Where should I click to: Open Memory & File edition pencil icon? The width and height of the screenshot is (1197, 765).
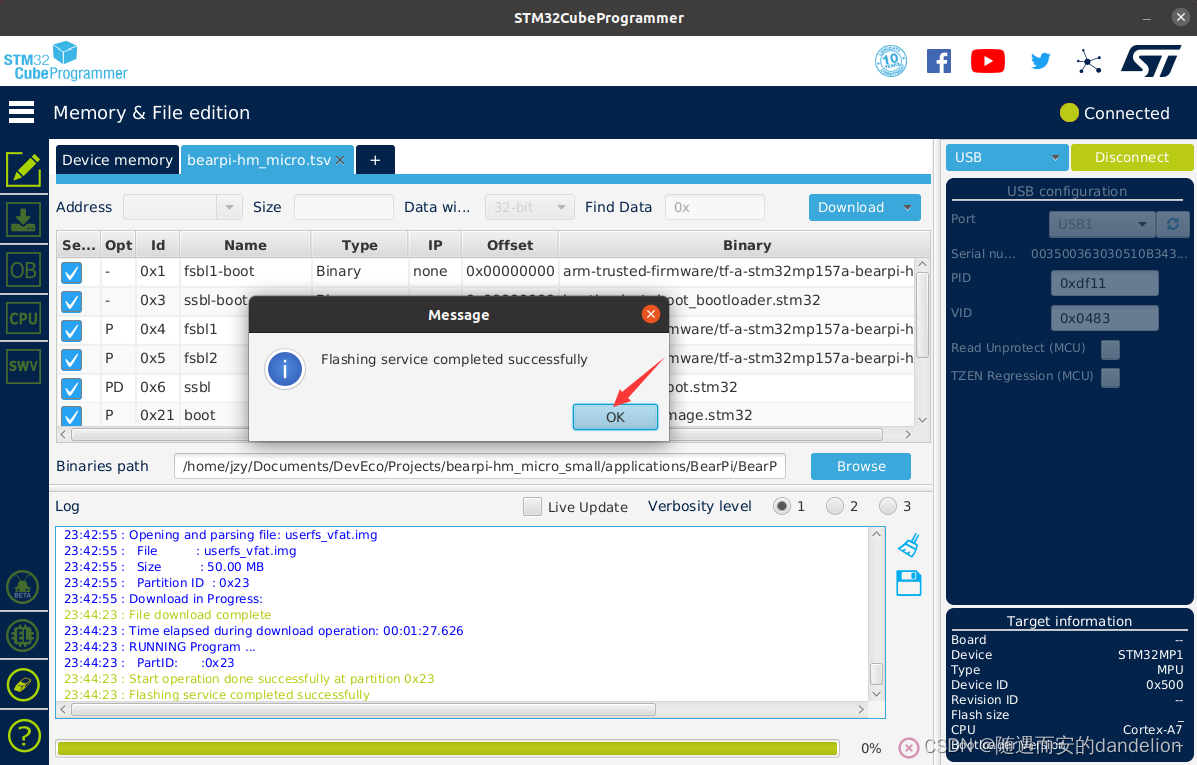click(x=24, y=169)
